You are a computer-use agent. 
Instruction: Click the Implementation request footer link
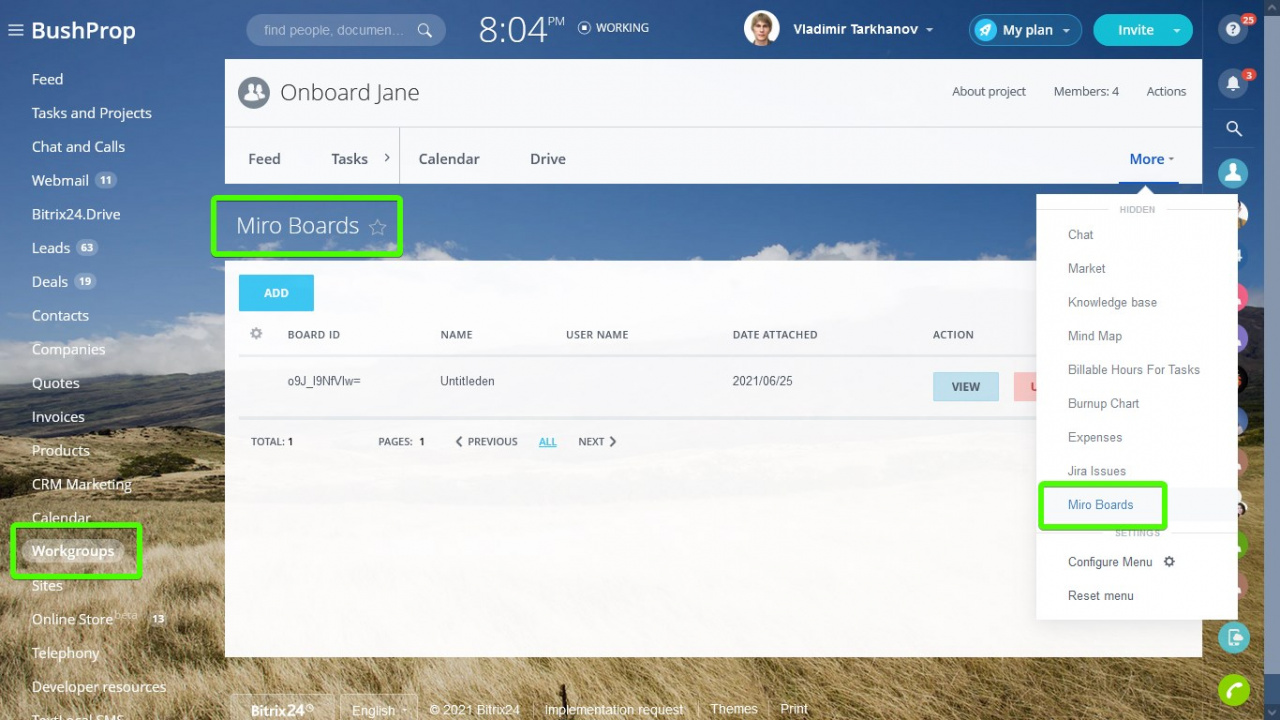click(x=614, y=710)
